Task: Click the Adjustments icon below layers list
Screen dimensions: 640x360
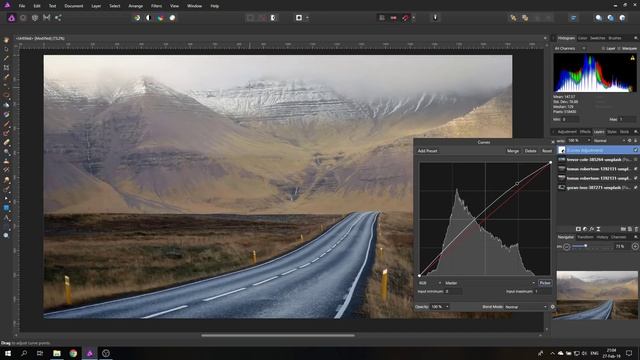Action: pyautogui.click(x=585, y=229)
